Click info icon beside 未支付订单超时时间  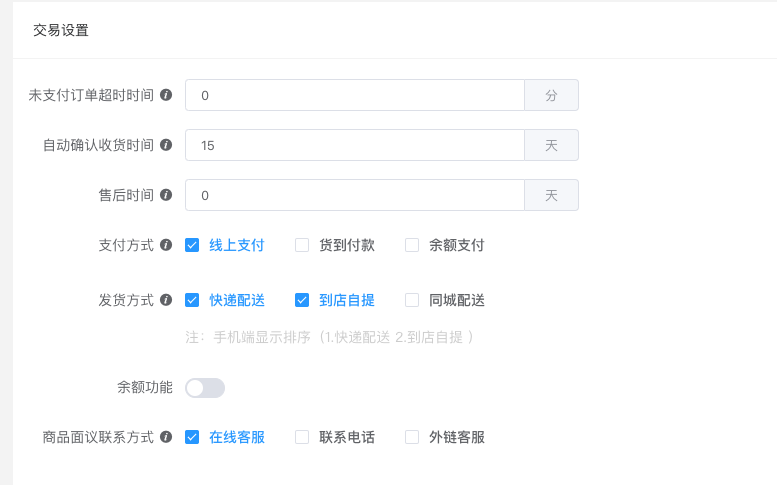[x=166, y=95]
